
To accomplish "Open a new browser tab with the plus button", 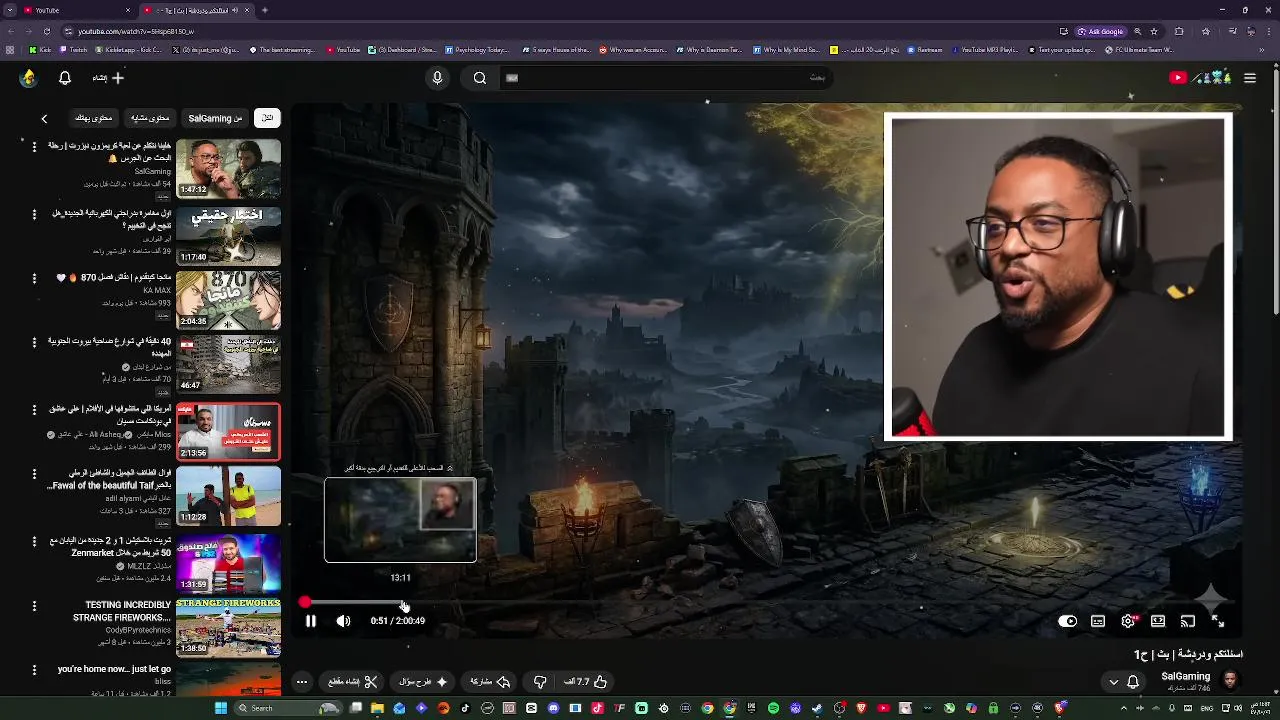I will pos(264,10).
